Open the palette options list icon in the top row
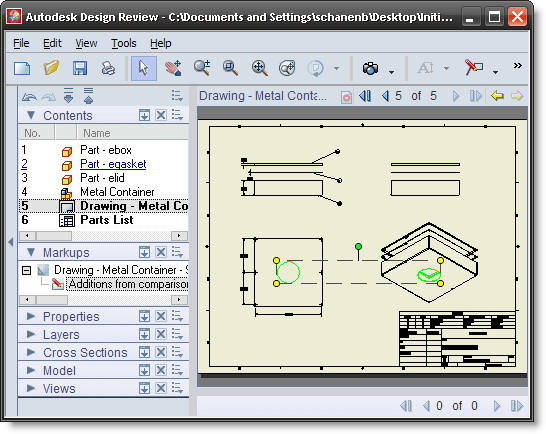This screenshot has width=546, height=434. 177,95
